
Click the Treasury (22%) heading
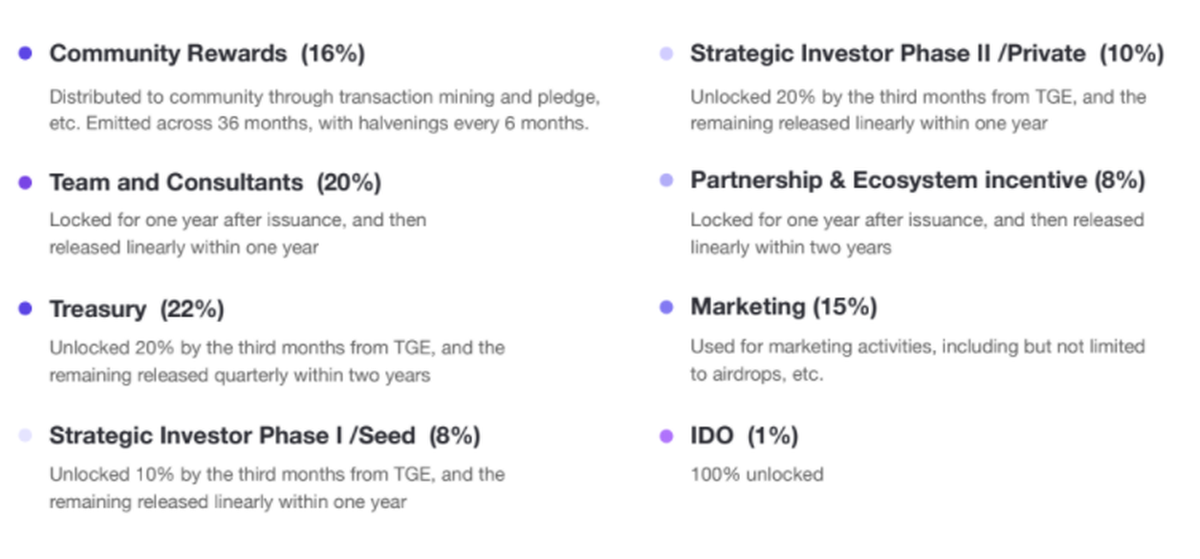(137, 309)
